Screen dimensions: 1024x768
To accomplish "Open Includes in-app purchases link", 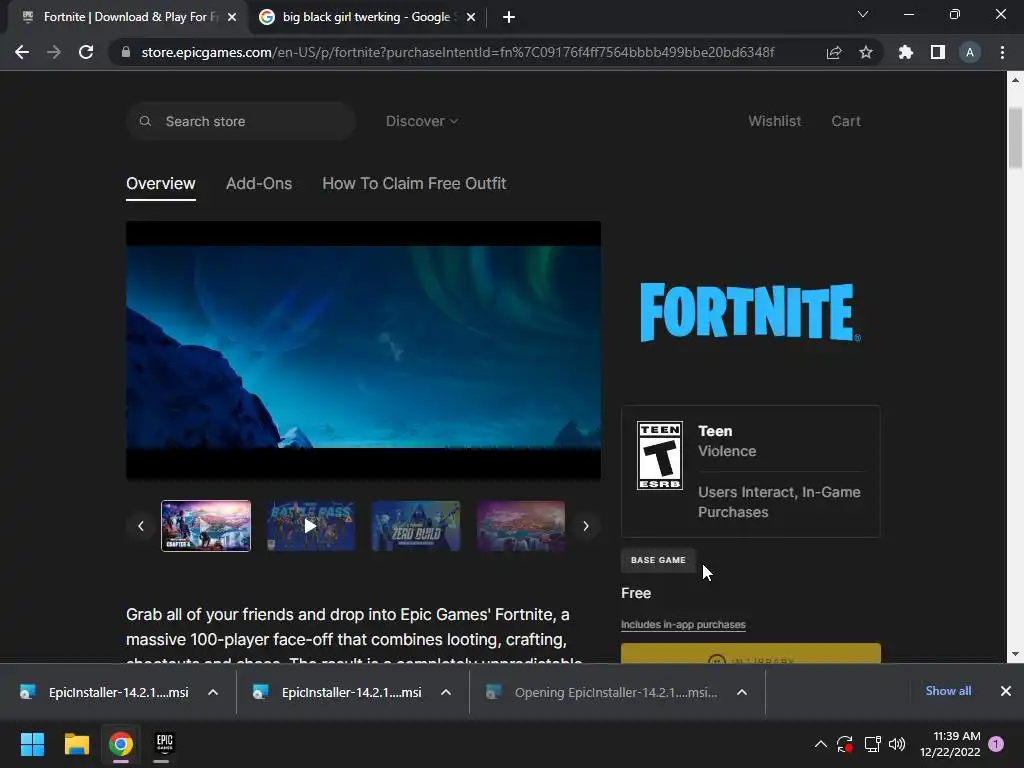I will tap(683, 624).
